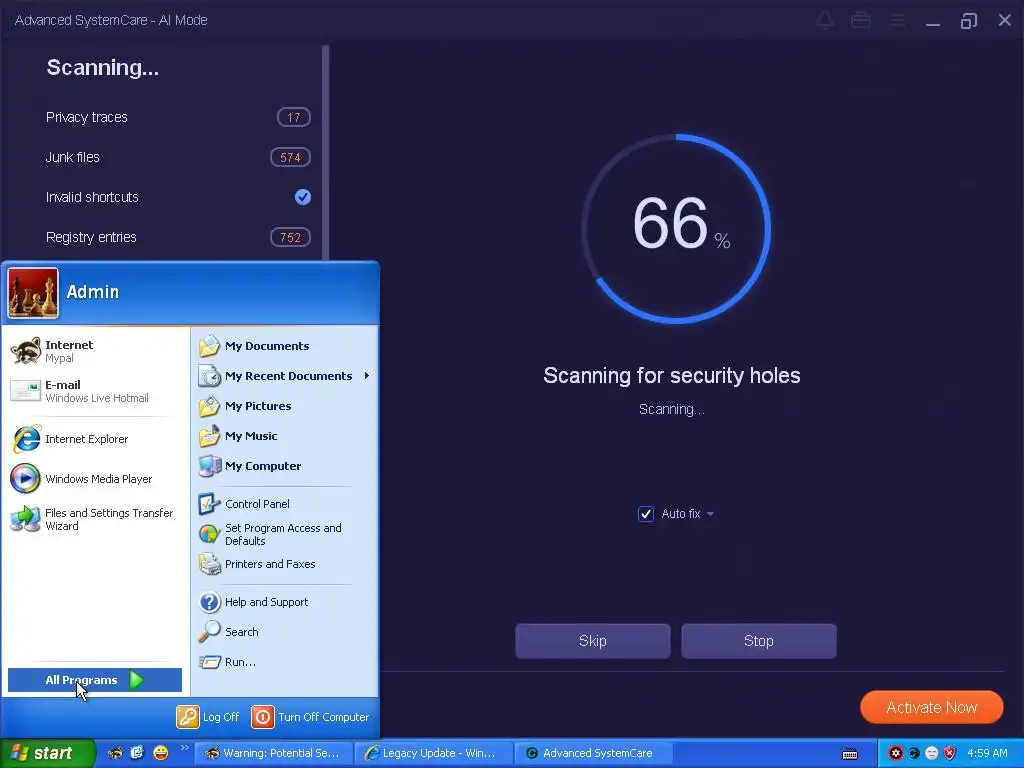Click the smiley face quick launch icon
The width and height of the screenshot is (1024, 768).
[161, 753]
